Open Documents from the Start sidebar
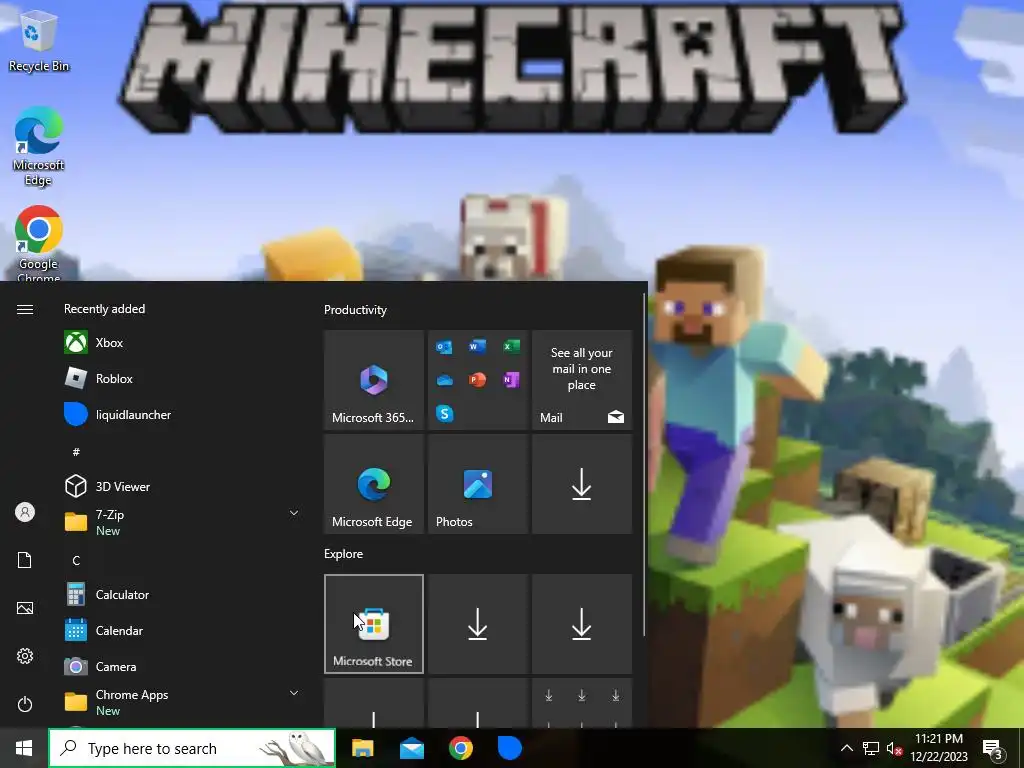The image size is (1024, 768). tap(25, 560)
